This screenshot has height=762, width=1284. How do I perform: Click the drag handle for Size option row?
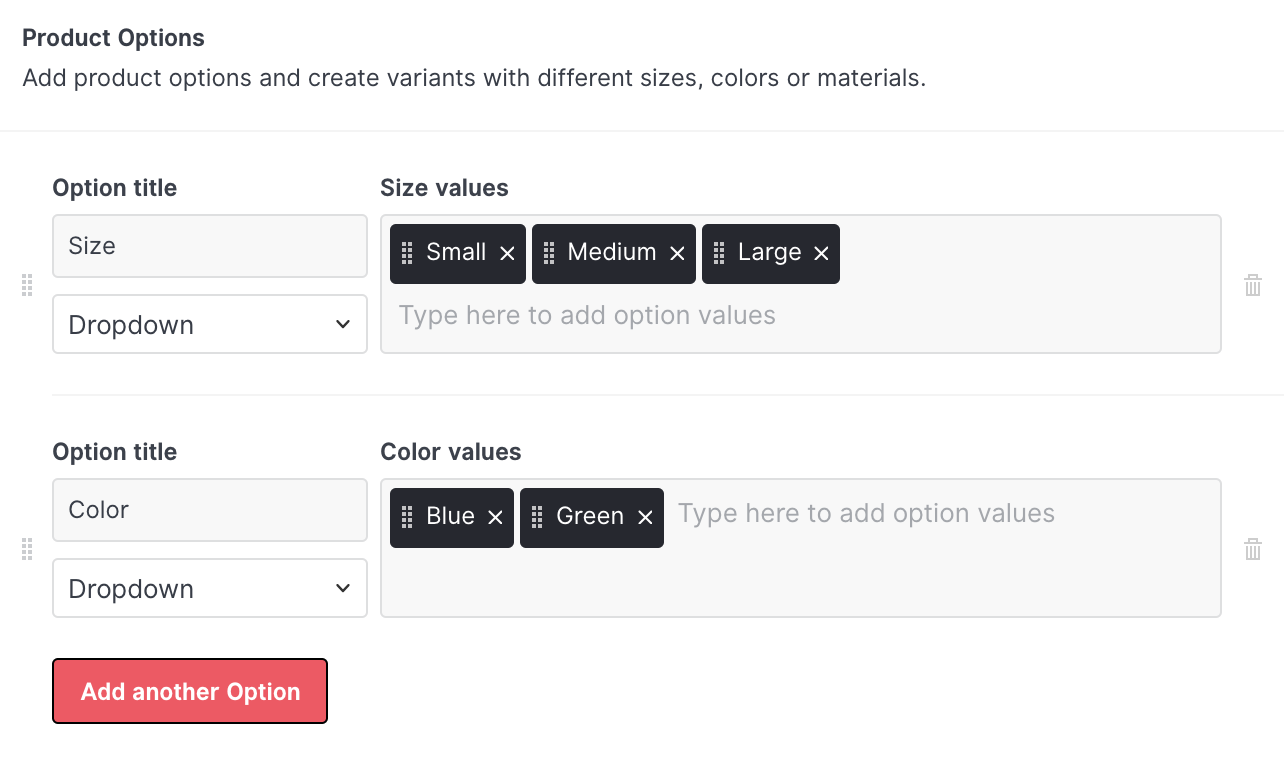[x=27, y=285]
